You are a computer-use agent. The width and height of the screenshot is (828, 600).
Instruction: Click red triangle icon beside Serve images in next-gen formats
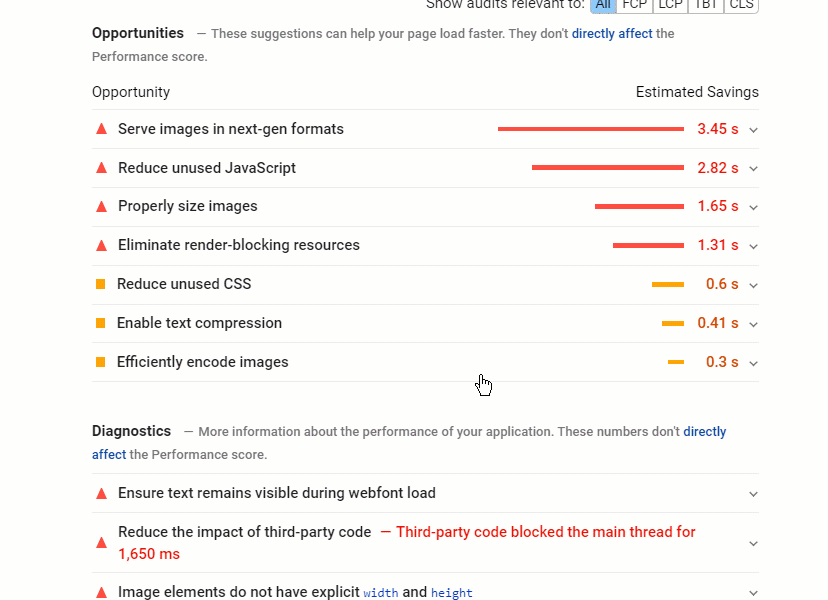pyautogui.click(x=101, y=129)
